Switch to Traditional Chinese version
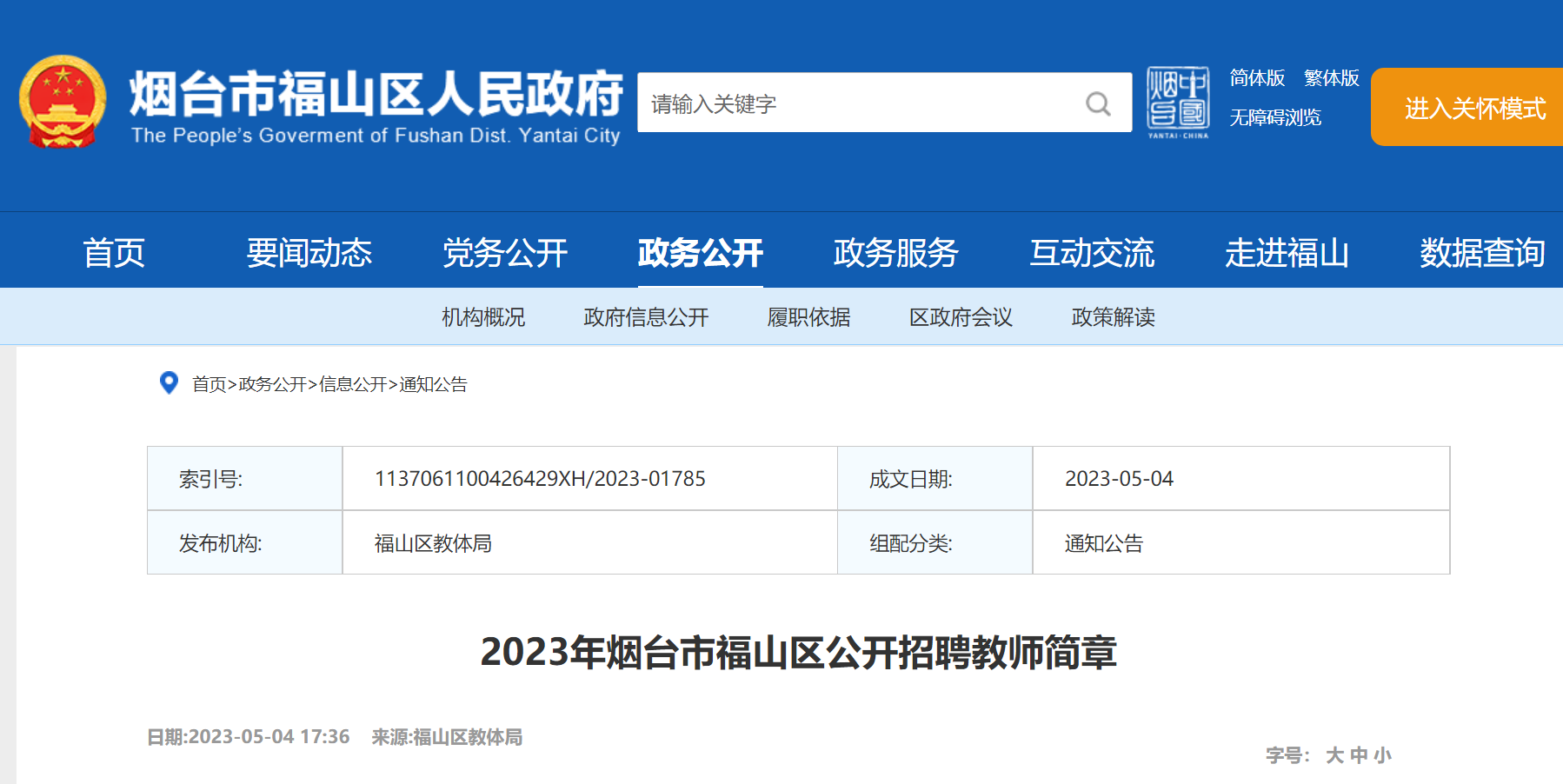This screenshot has height=784, width=1563. [x=1331, y=78]
